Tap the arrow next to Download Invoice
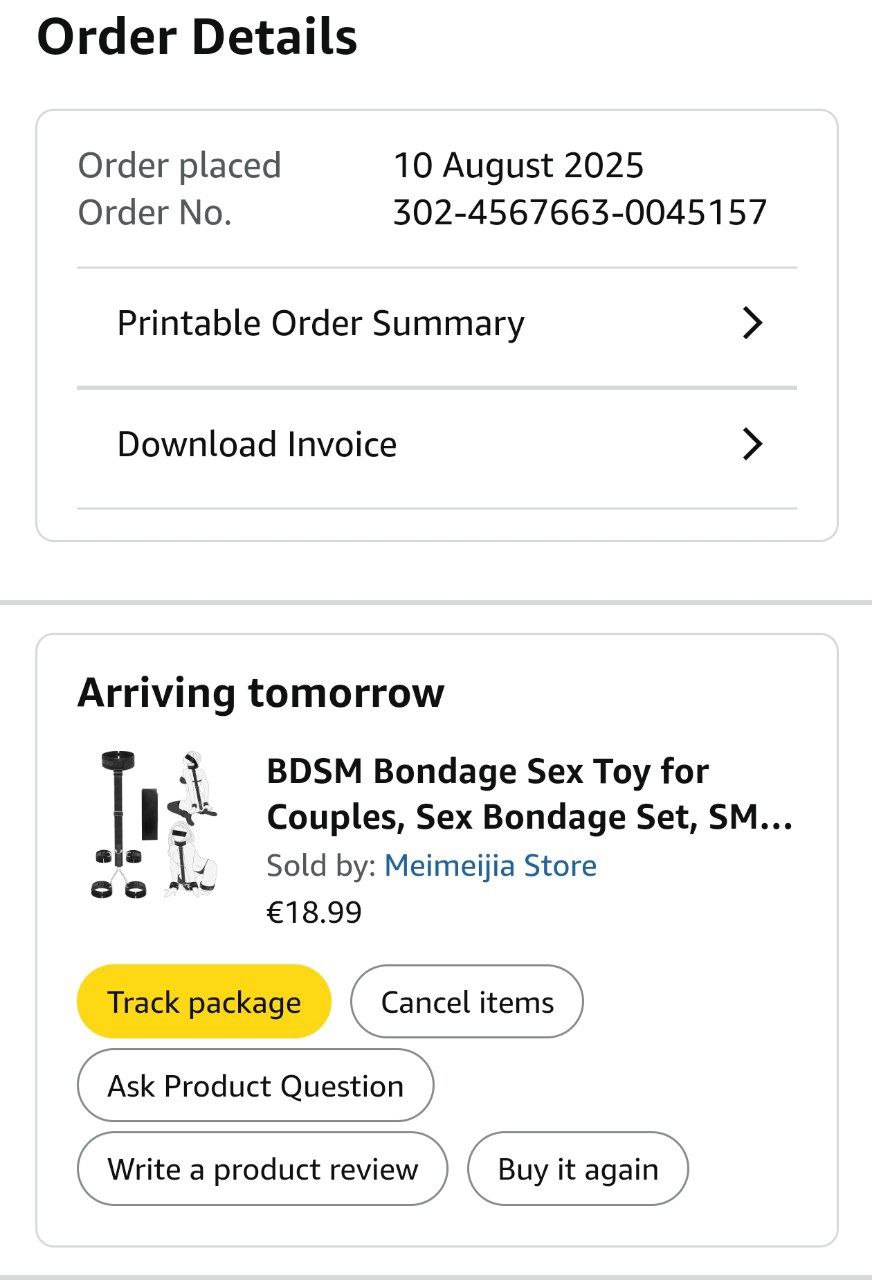Viewport: 872px width, 1280px height. click(x=752, y=444)
